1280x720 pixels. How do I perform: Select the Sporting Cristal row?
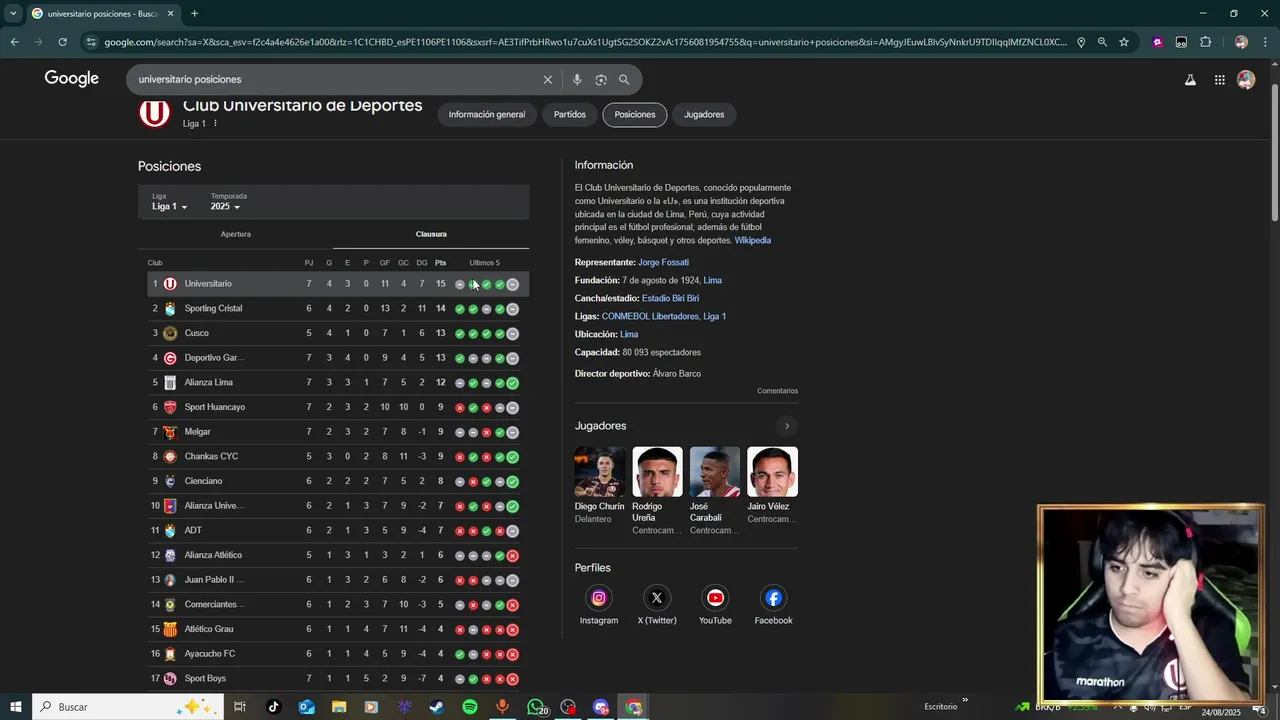tap(338, 309)
